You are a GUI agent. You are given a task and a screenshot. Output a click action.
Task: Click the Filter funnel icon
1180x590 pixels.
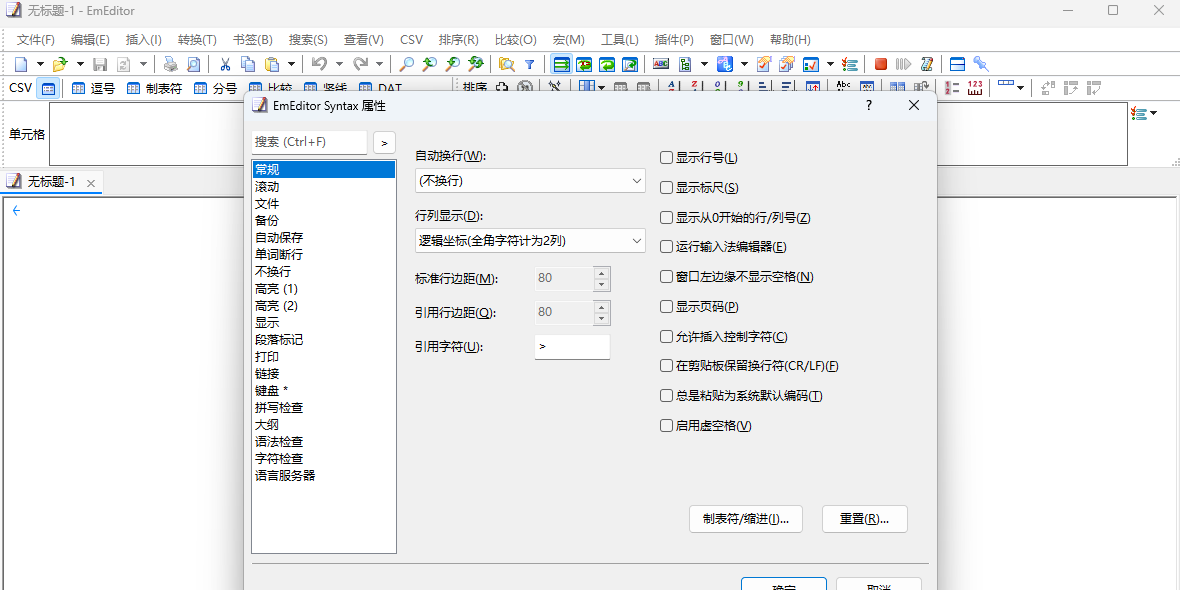(x=530, y=64)
